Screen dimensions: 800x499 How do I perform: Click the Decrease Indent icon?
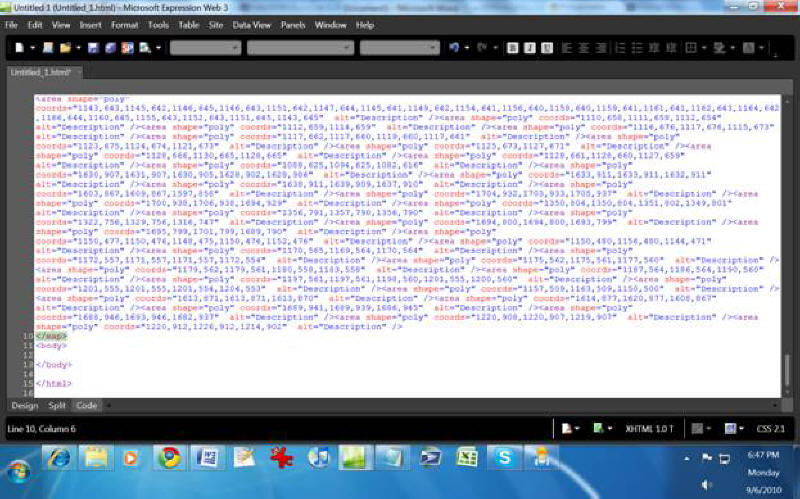click(654, 47)
